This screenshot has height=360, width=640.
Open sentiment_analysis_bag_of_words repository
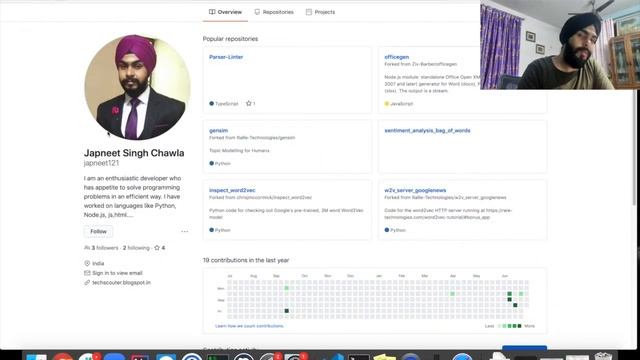click(x=427, y=131)
